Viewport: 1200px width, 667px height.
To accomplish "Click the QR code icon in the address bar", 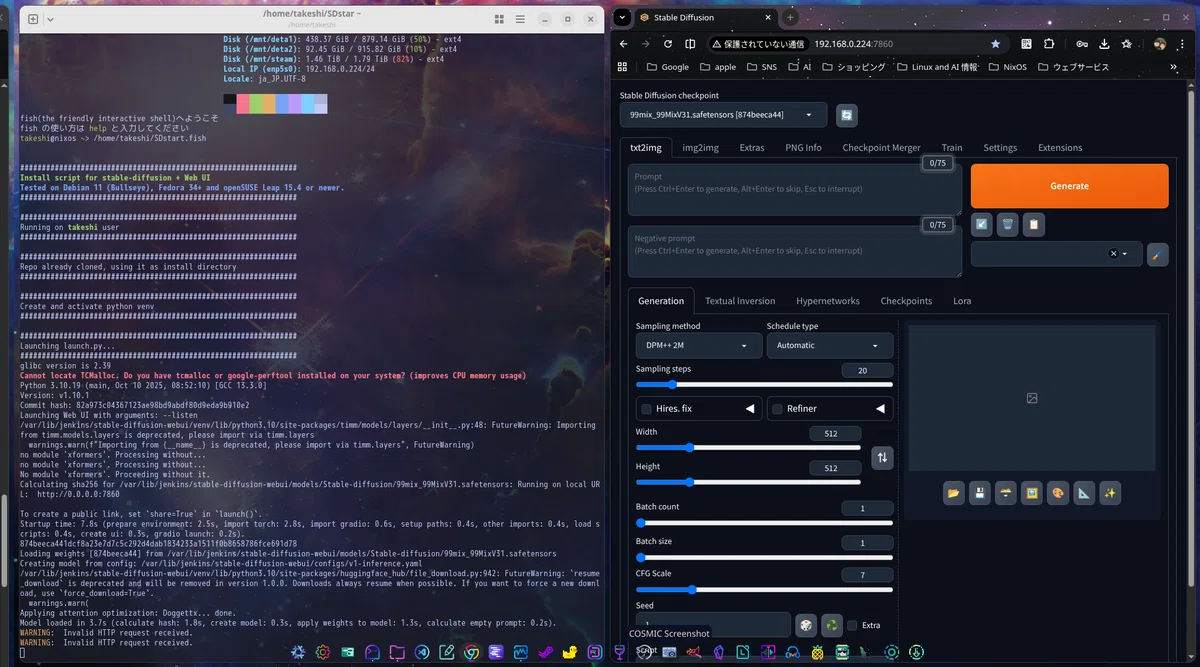I will pyautogui.click(x=1026, y=44).
